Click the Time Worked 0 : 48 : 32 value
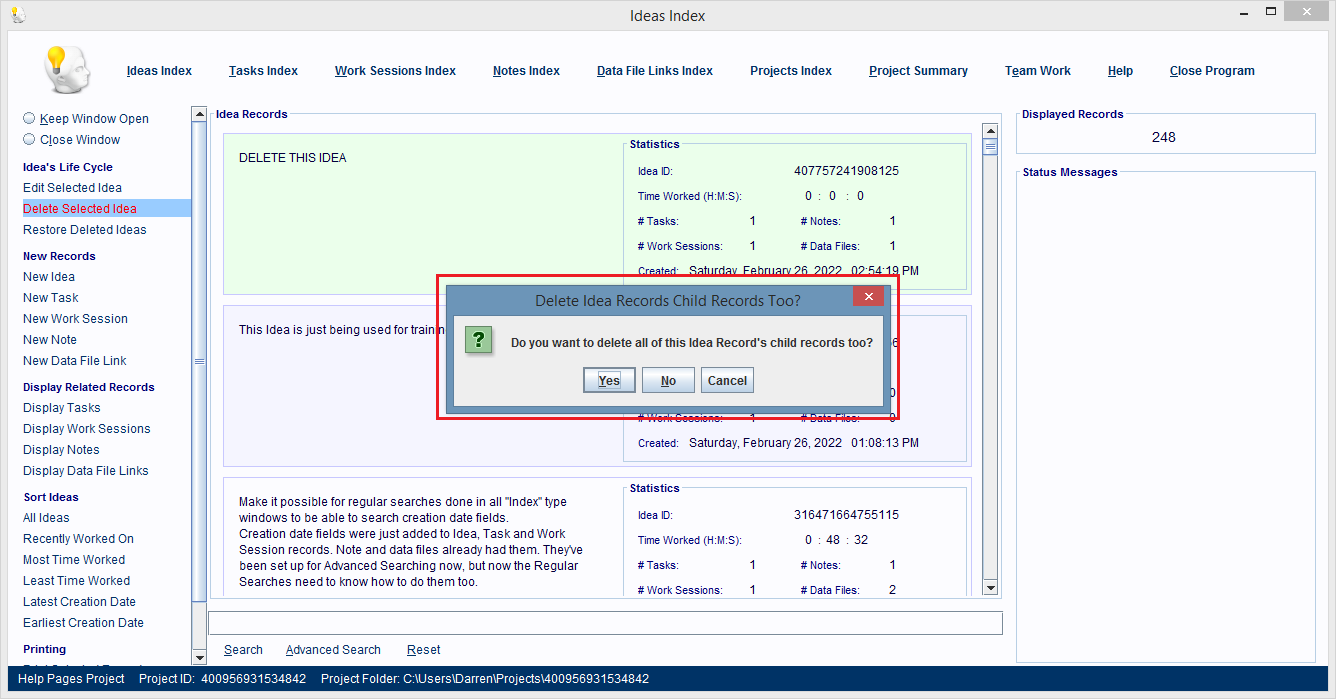The height and width of the screenshot is (699, 1336). (837, 540)
